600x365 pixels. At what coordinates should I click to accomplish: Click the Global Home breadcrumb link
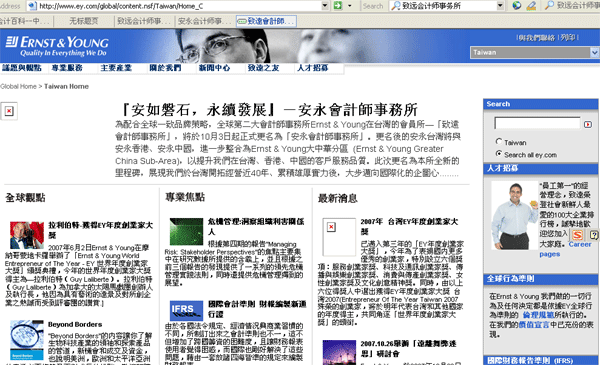coord(18,86)
